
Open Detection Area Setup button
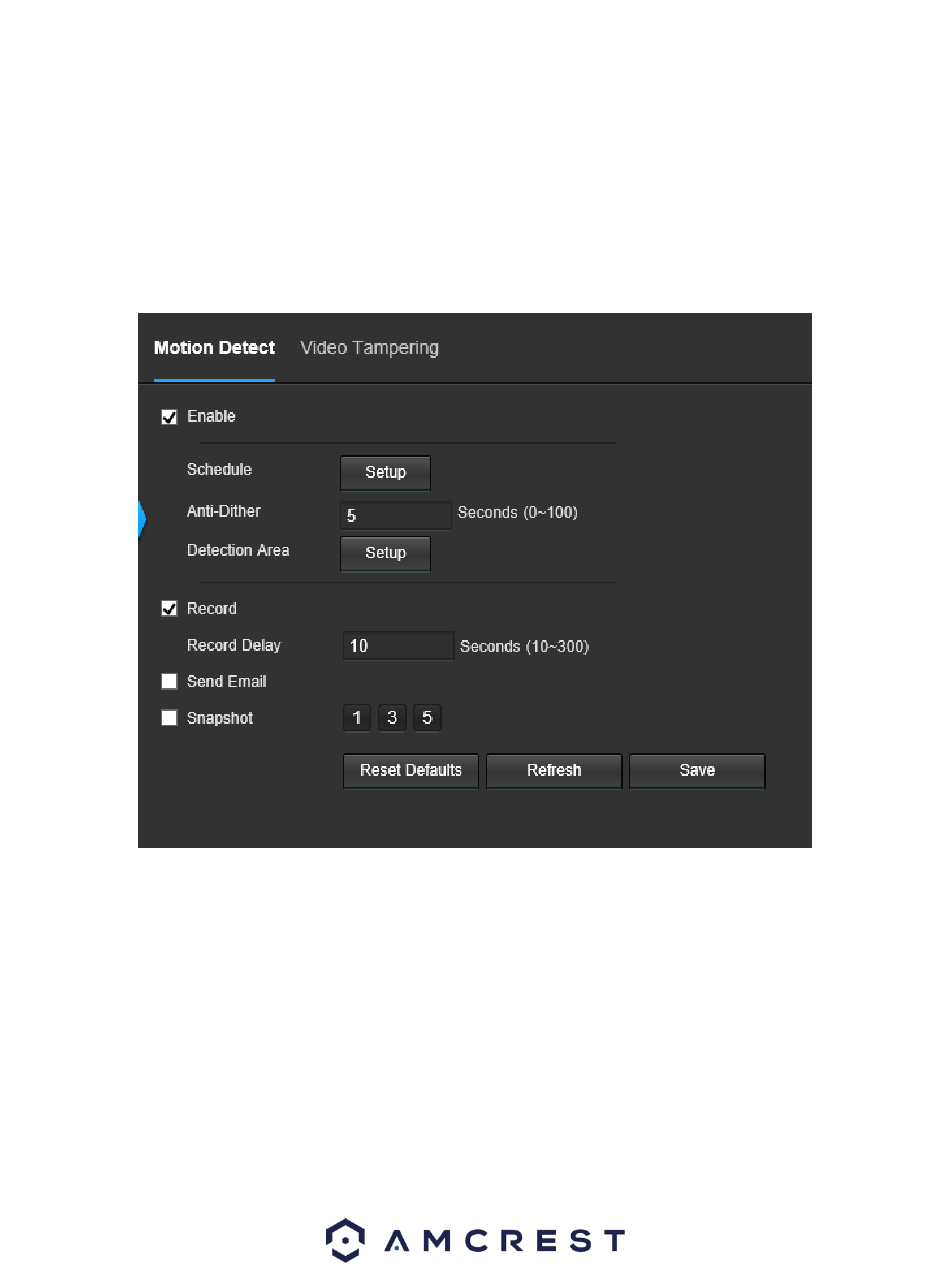[x=385, y=553]
